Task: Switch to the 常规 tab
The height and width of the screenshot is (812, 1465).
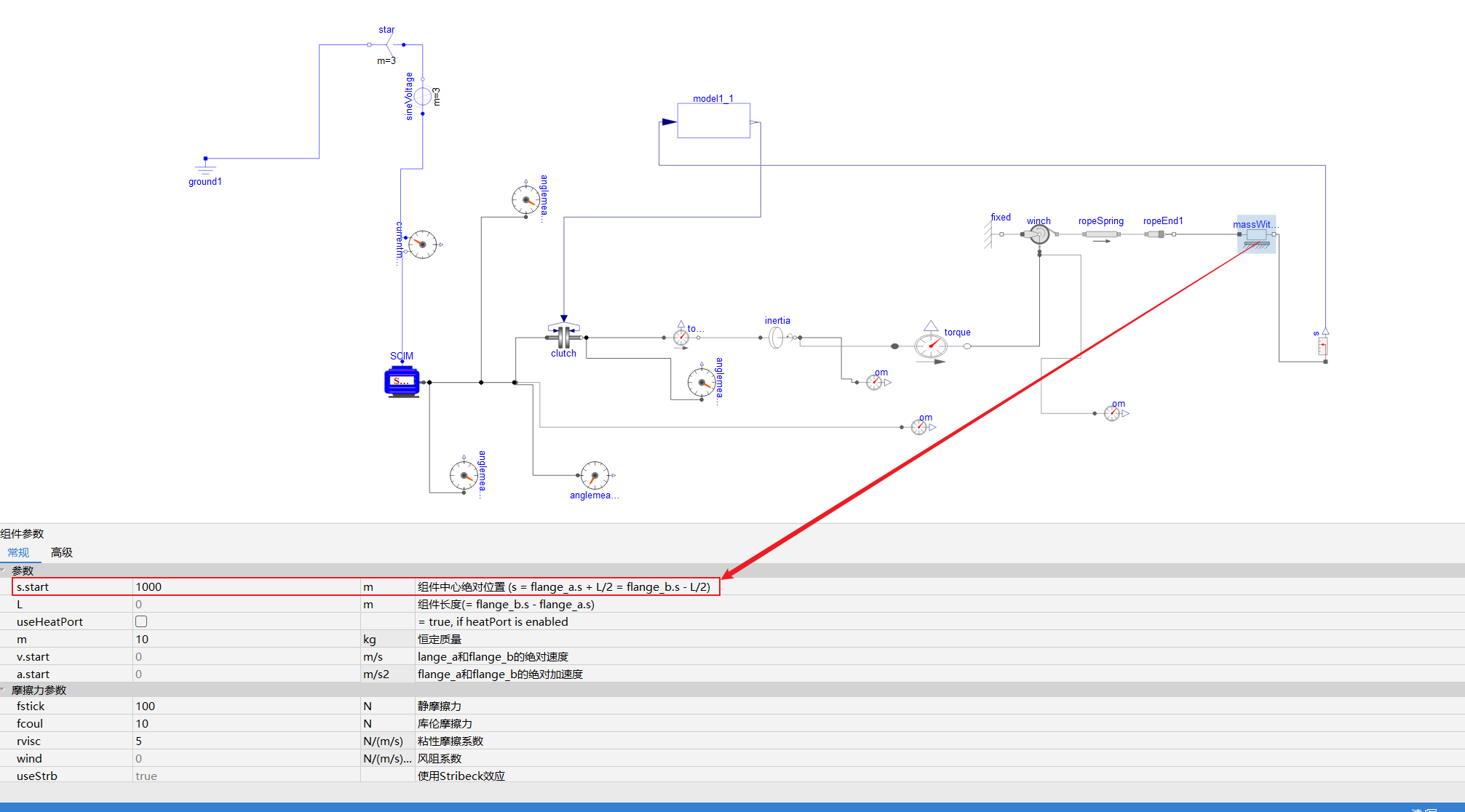Action: click(19, 552)
